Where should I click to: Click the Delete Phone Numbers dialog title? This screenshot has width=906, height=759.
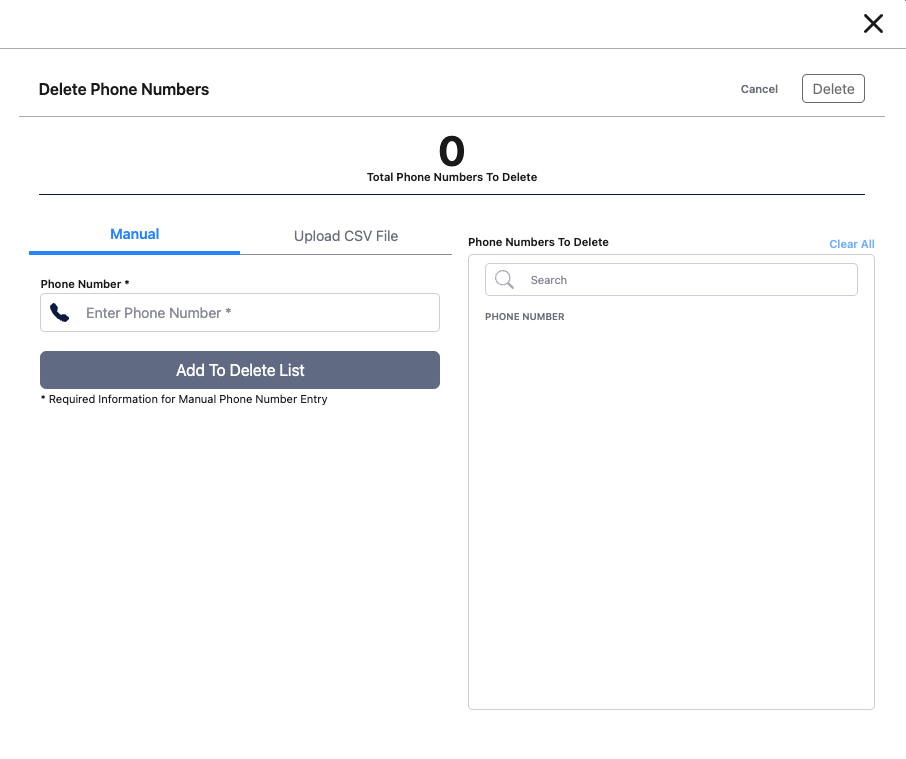tap(124, 89)
